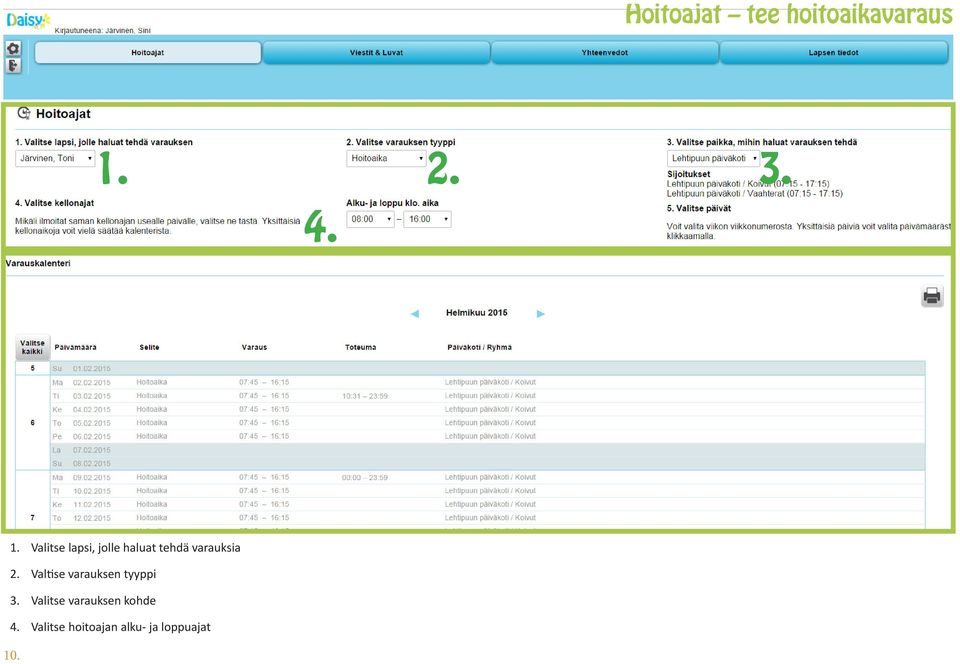Print the calendar with printer icon
The image size is (960, 664).
(932, 296)
